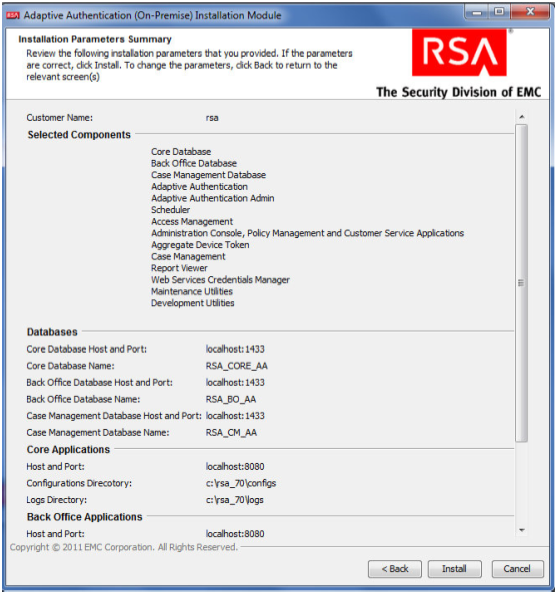The image size is (556, 592).
Task: Click the RSA_BO_AA database name value
Action: pos(231,399)
